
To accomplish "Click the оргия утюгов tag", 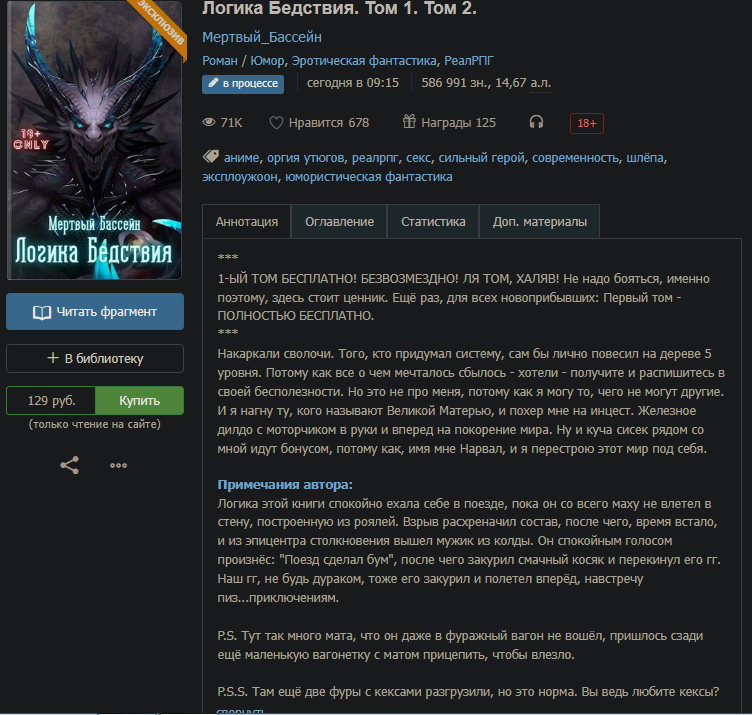I will click(306, 158).
